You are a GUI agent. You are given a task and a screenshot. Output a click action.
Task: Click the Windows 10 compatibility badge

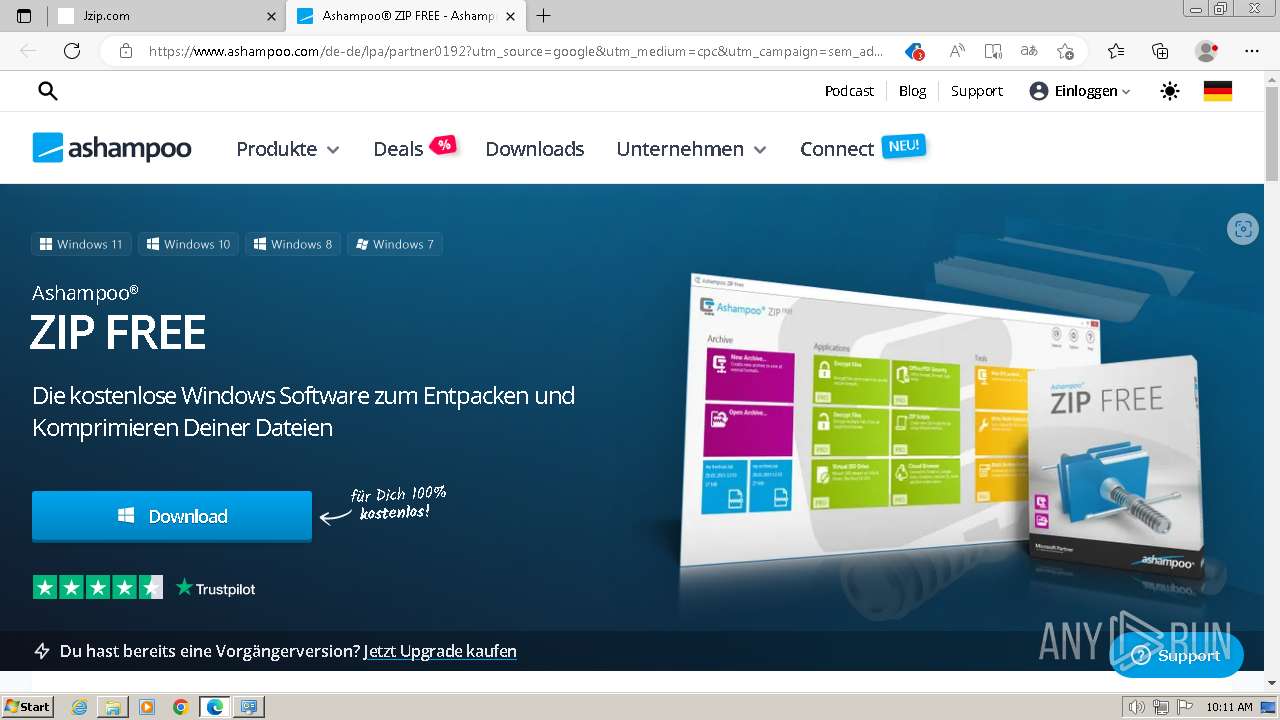[x=188, y=244]
